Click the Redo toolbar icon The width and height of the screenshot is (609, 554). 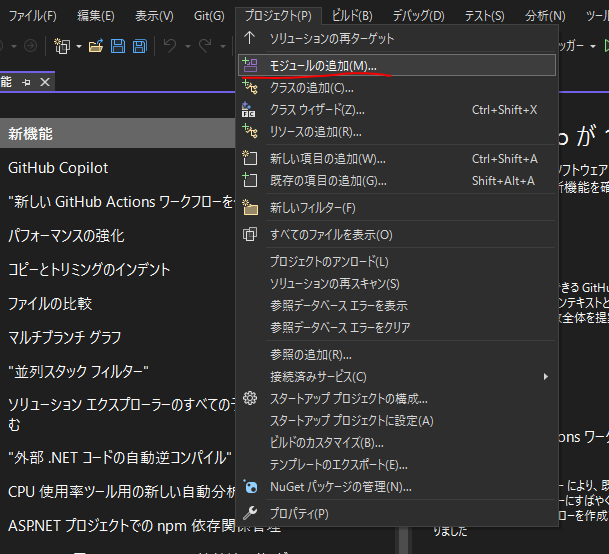click(205, 46)
